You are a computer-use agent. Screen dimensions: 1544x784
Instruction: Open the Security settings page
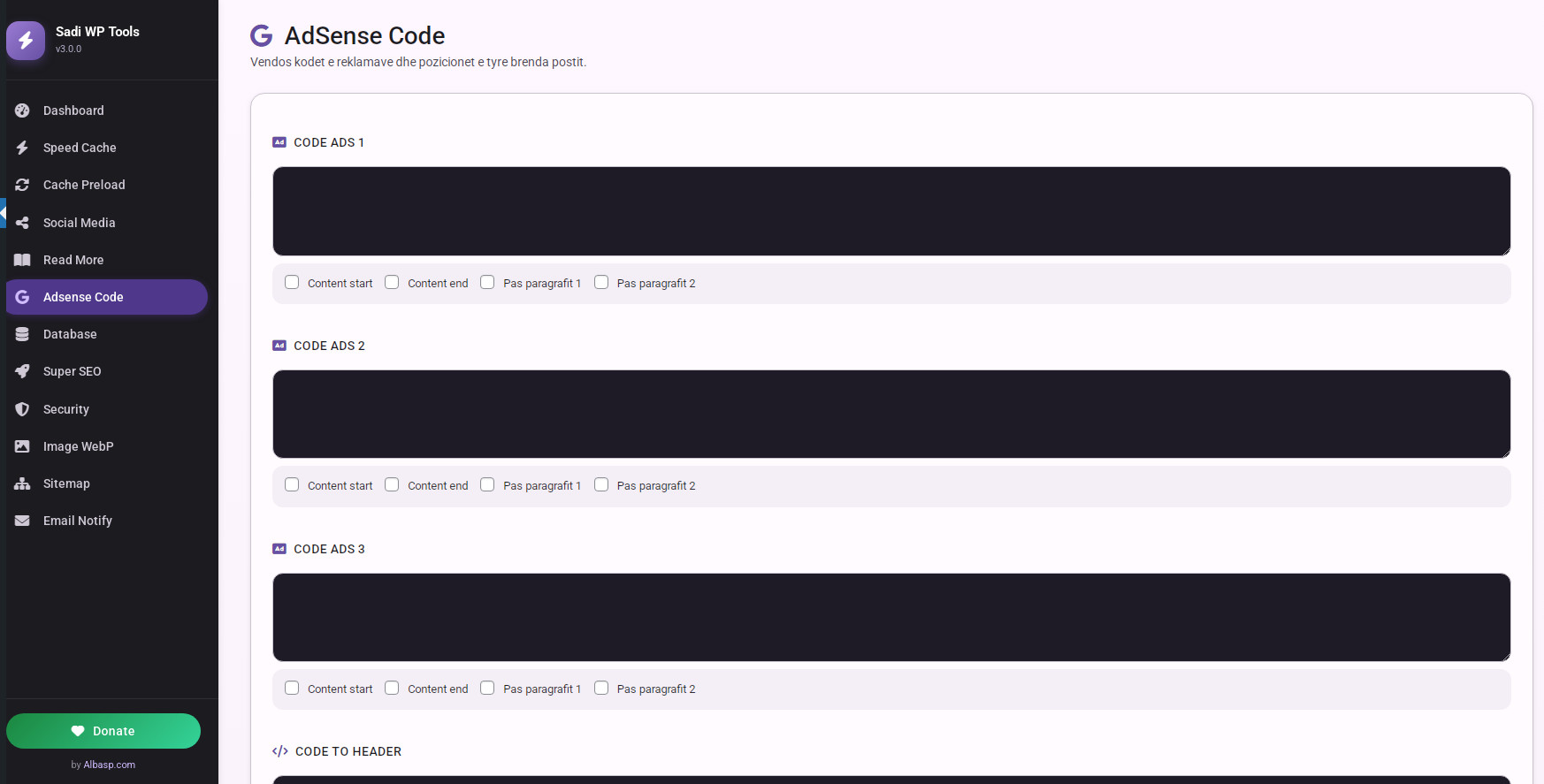pos(107,409)
